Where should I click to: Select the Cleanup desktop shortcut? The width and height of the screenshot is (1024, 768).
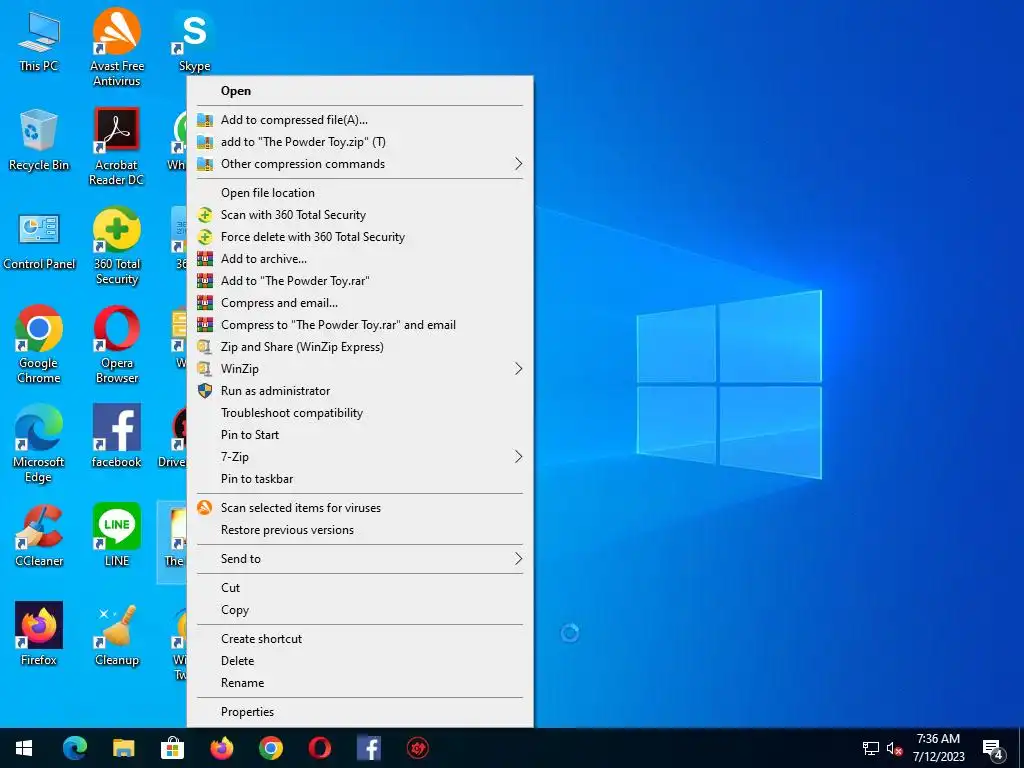pos(116,634)
